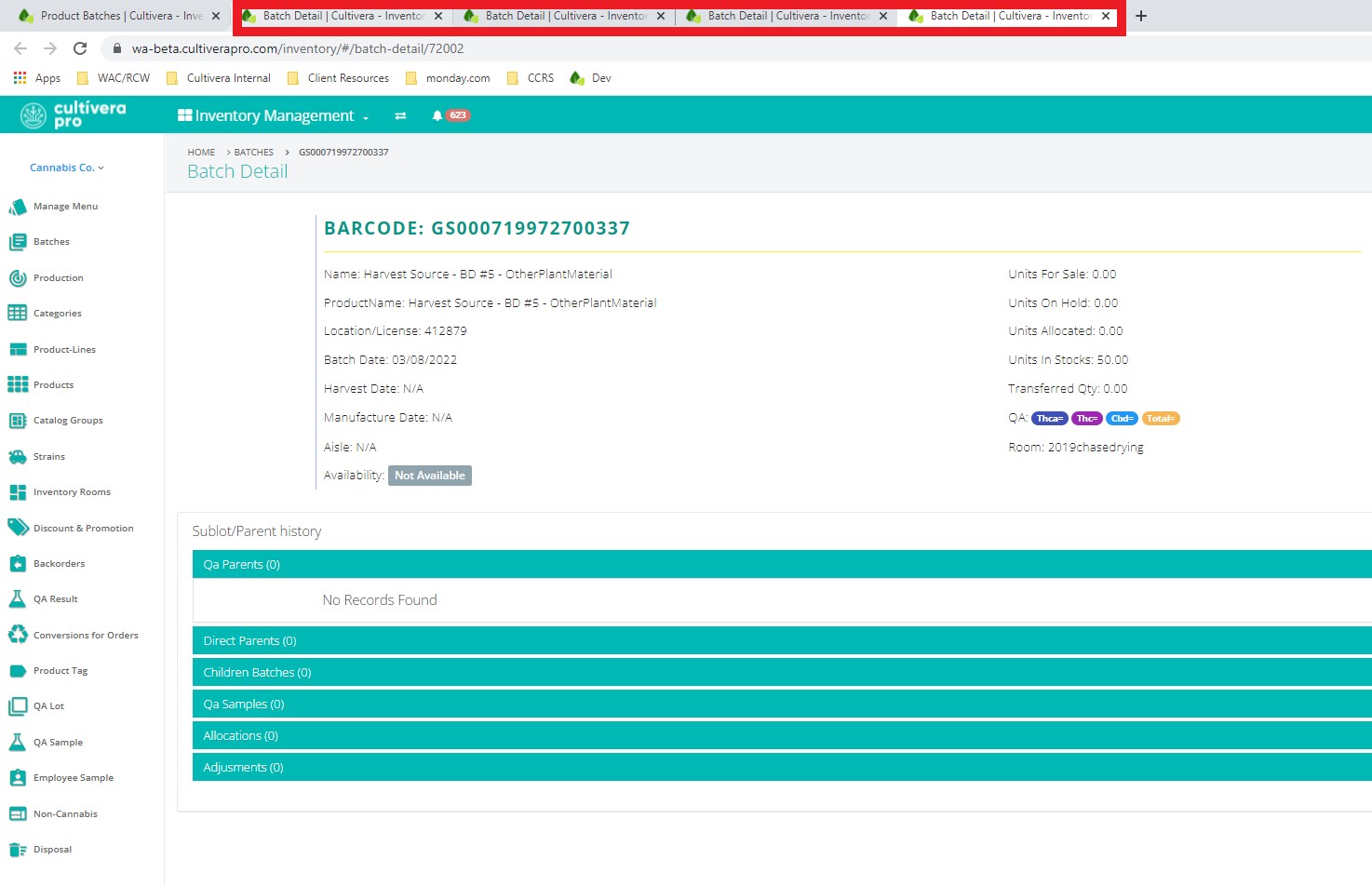Open QA Lot sidebar icon

18,706
